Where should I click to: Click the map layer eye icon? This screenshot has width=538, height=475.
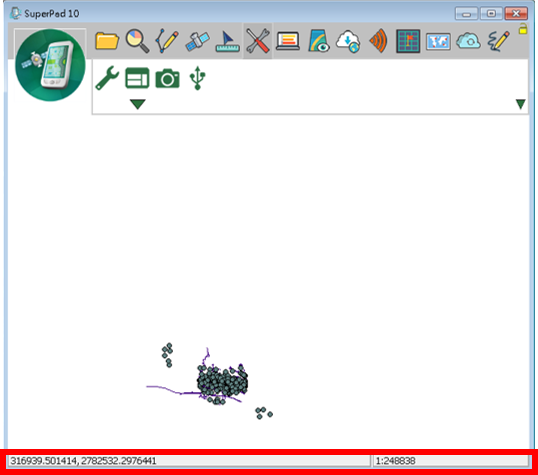click(x=318, y=41)
